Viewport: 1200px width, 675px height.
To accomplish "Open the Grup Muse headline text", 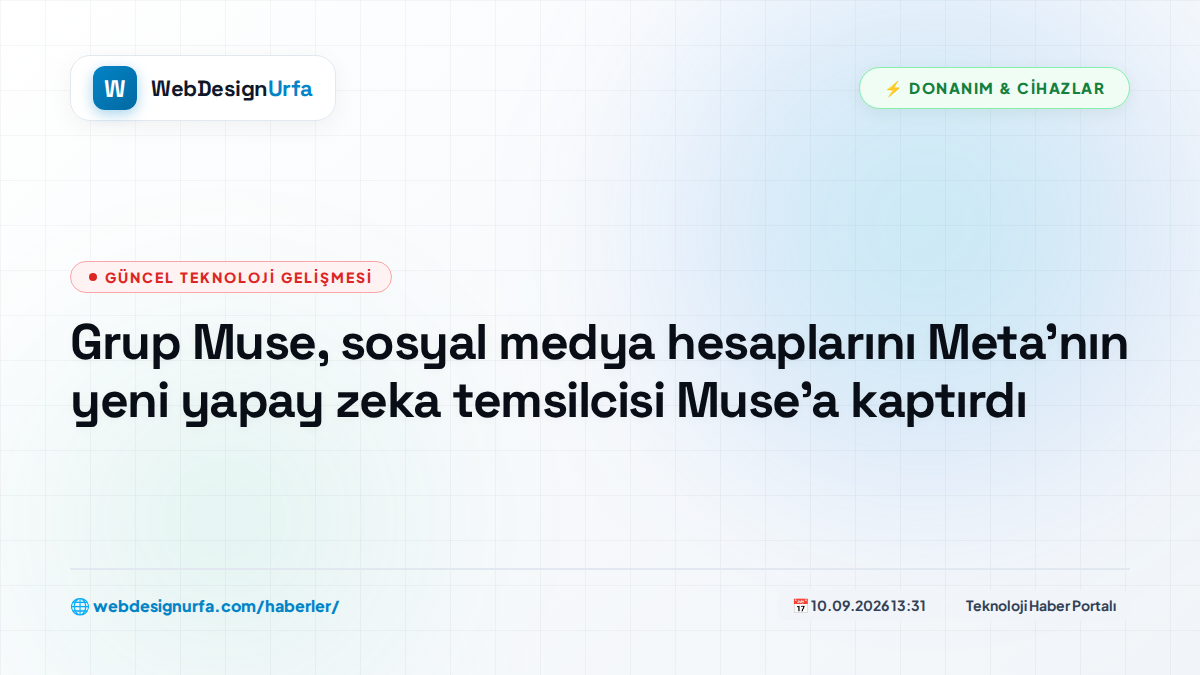I will click(599, 372).
